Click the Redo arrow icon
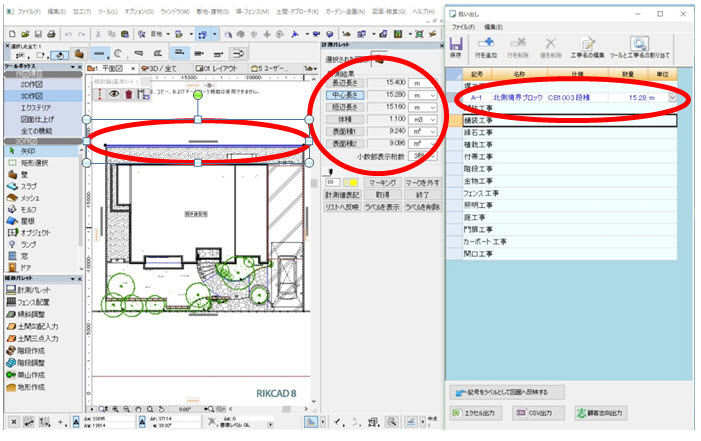This screenshot has width=701, height=441. click(x=81, y=34)
